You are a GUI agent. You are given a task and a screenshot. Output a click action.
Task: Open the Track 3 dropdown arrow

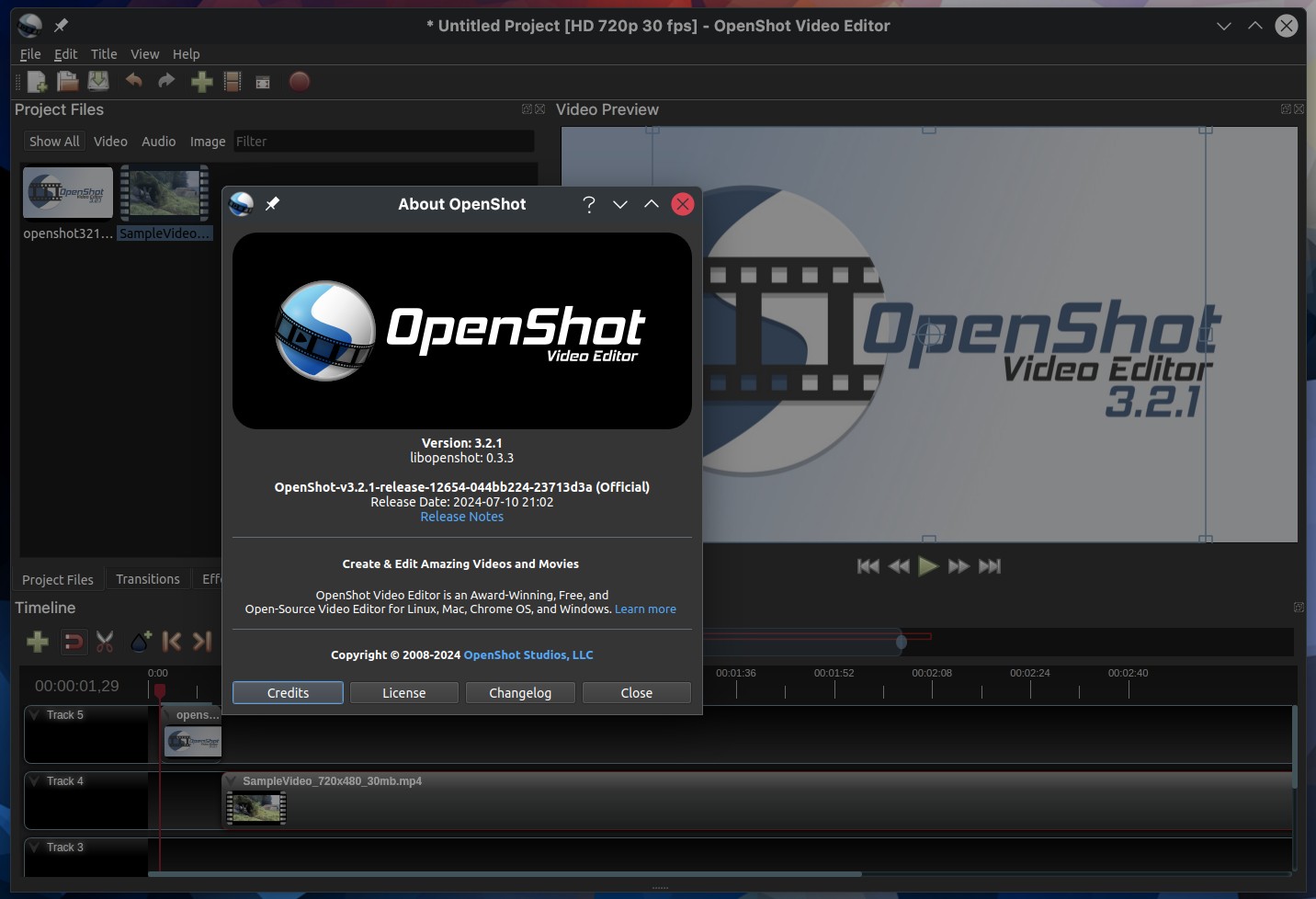click(x=34, y=847)
